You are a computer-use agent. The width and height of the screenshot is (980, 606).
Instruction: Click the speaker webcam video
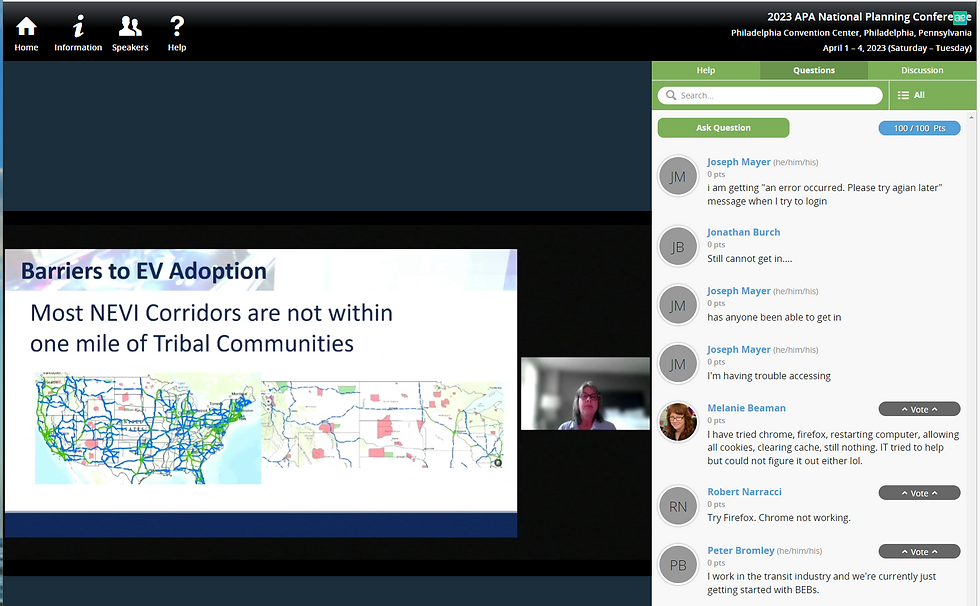pyautogui.click(x=585, y=394)
